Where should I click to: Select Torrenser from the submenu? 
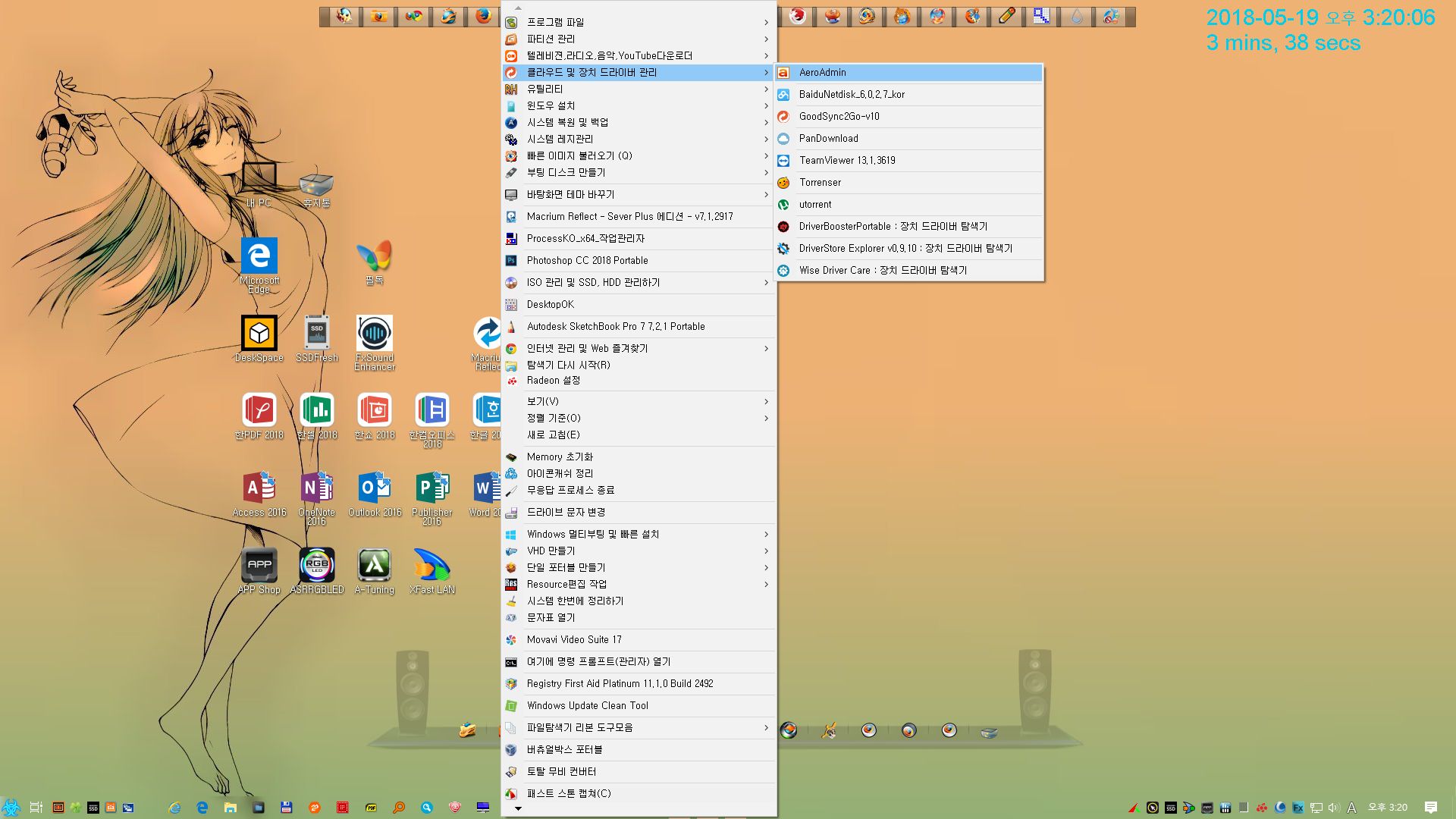[908, 182]
